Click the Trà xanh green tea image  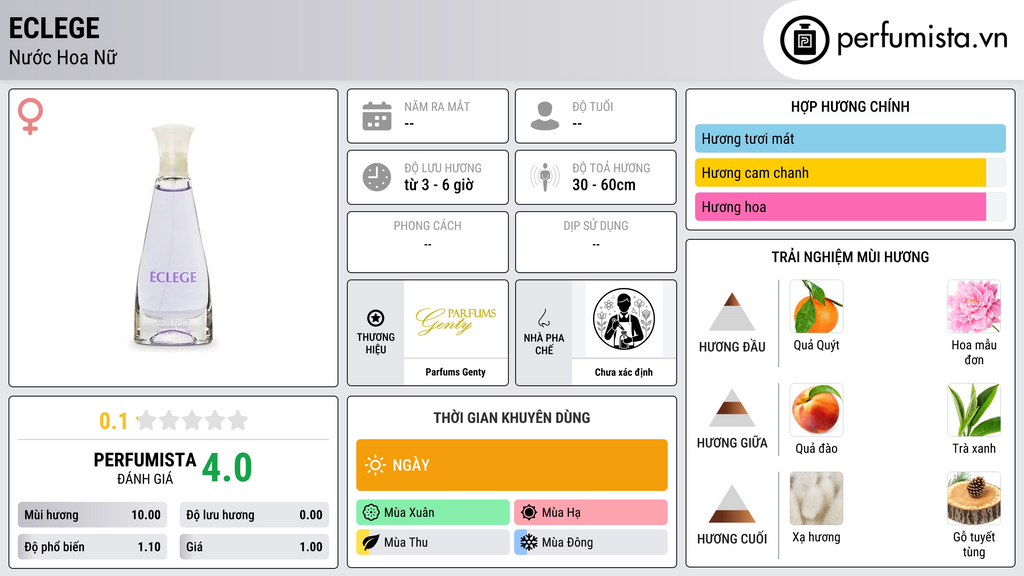(x=974, y=409)
